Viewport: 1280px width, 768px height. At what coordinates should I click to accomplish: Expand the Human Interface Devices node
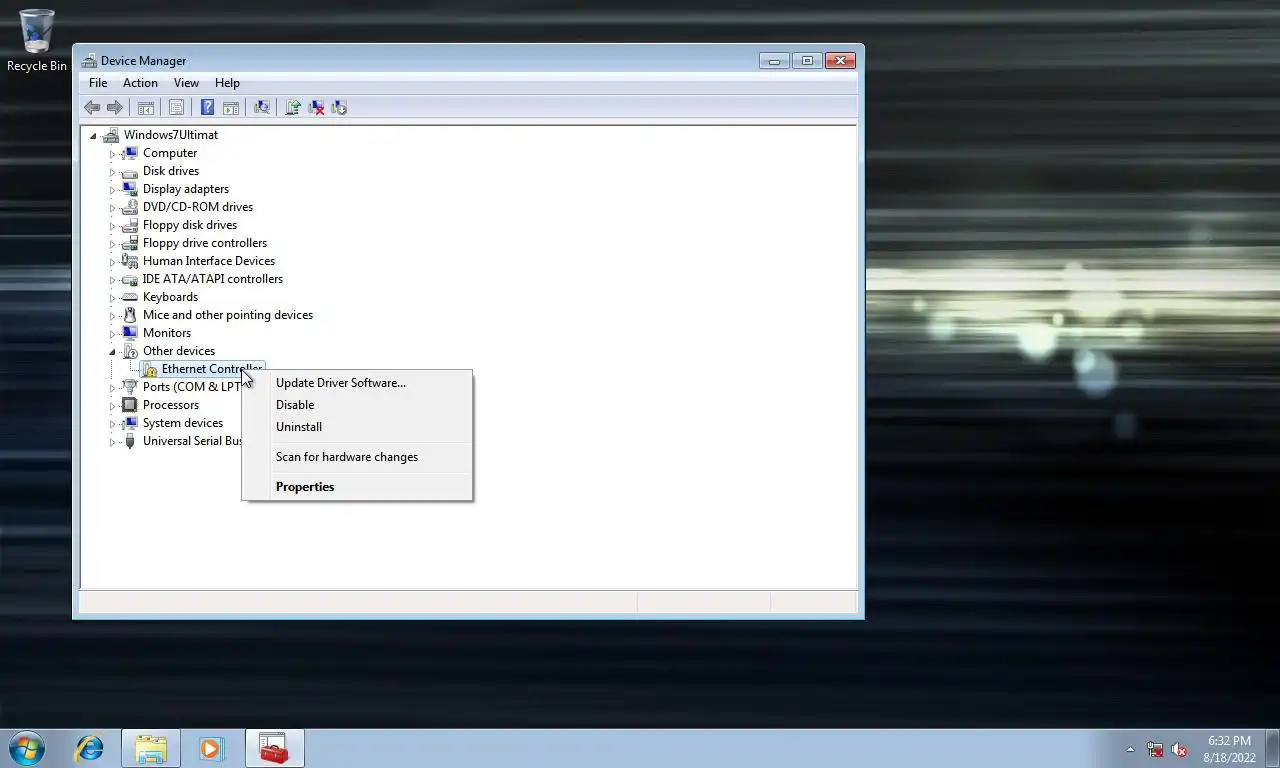(112, 262)
